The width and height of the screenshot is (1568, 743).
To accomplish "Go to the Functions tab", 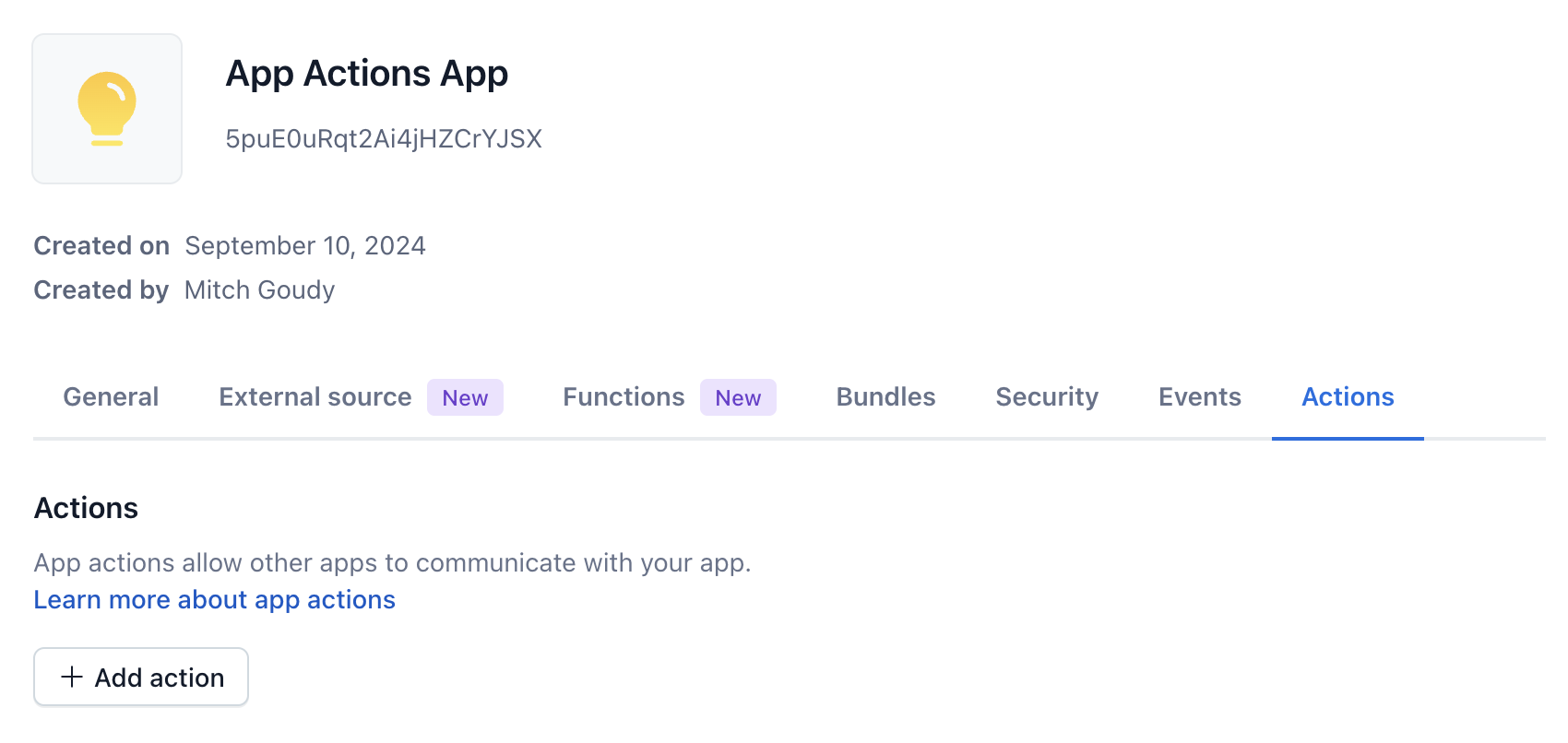I will tap(624, 397).
